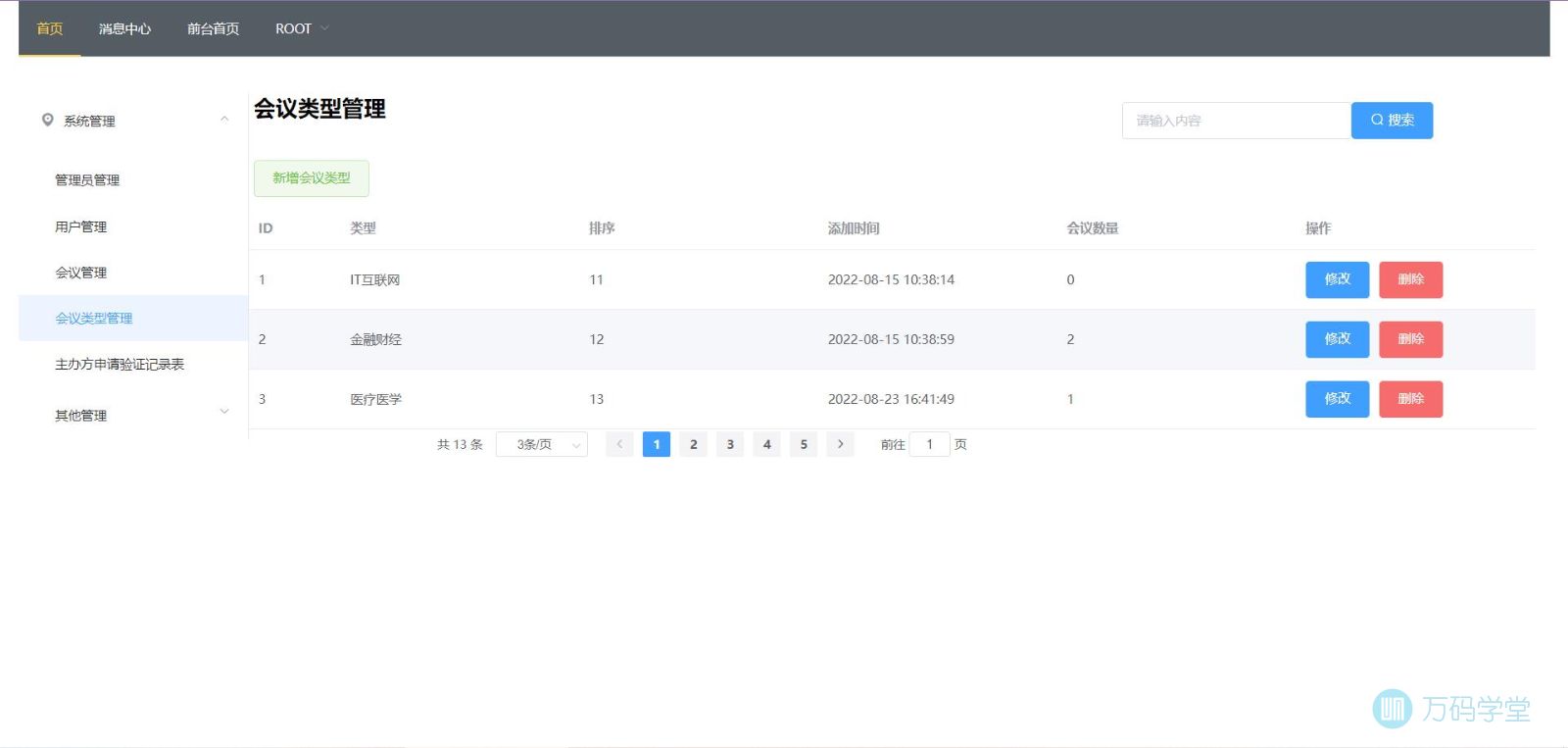
Task: Focus the 请输入内容 search field
Action: [1237, 121]
